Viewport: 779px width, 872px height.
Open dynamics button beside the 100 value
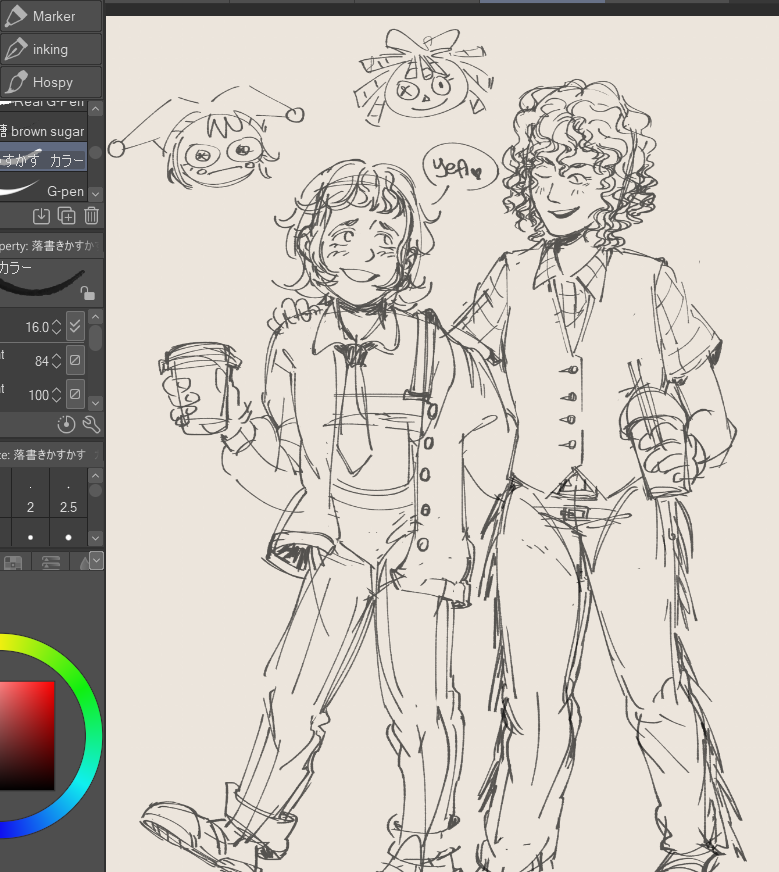coord(75,394)
